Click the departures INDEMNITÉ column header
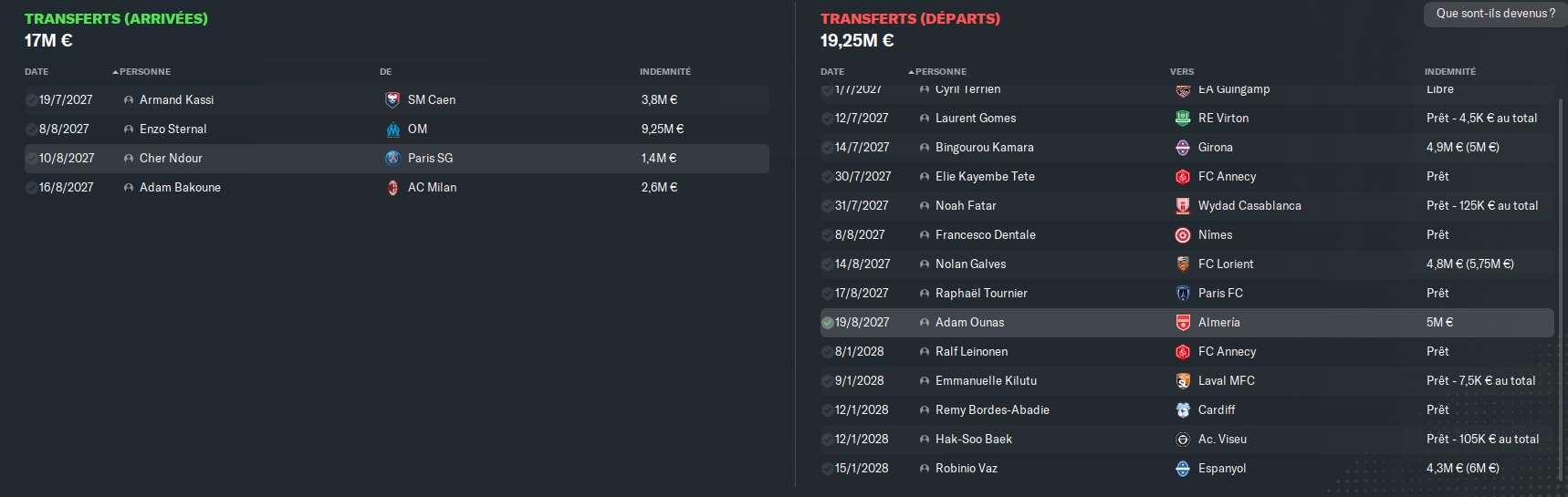 point(1449,72)
